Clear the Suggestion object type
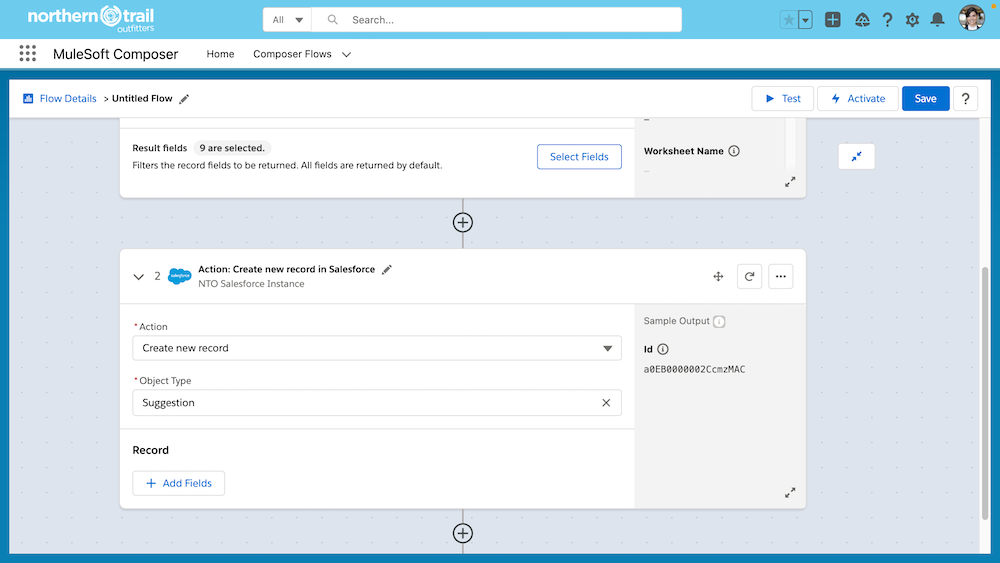 click(606, 403)
